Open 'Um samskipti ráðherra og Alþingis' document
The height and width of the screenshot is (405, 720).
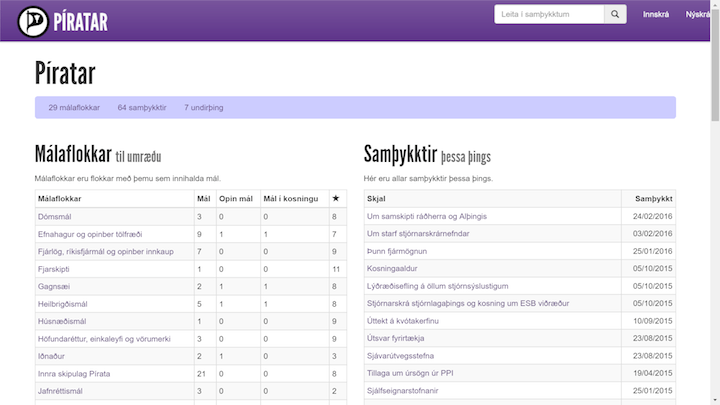point(433,216)
